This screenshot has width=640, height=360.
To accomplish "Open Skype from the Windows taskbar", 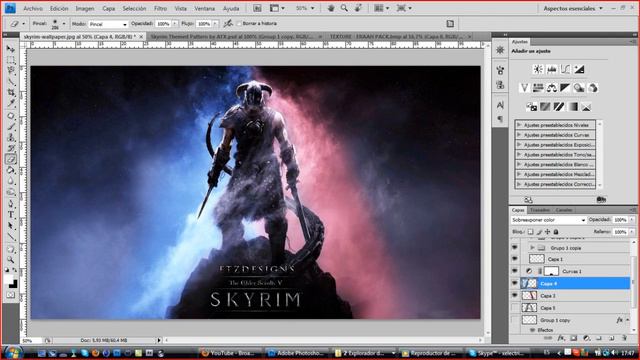I will 497,353.
